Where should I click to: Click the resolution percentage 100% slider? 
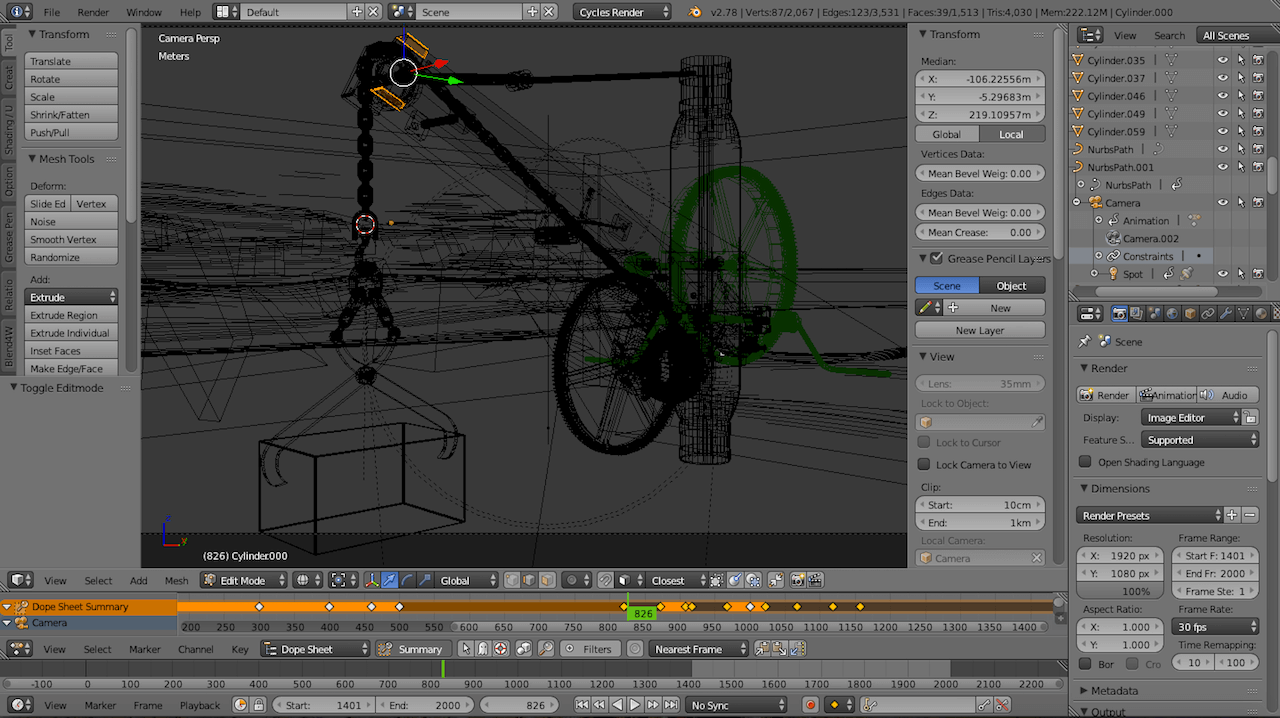pos(1120,591)
